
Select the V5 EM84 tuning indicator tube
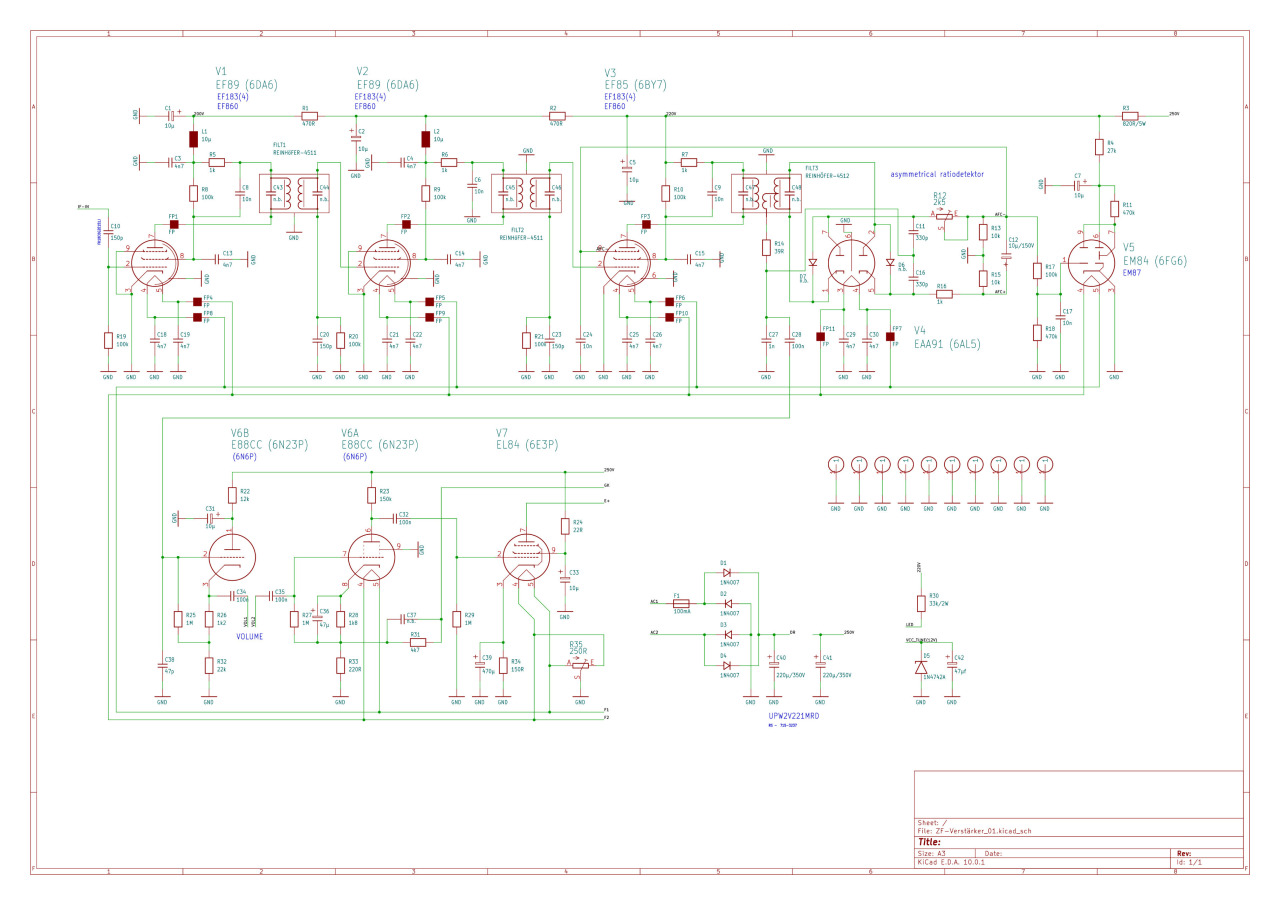(x=1092, y=262)
